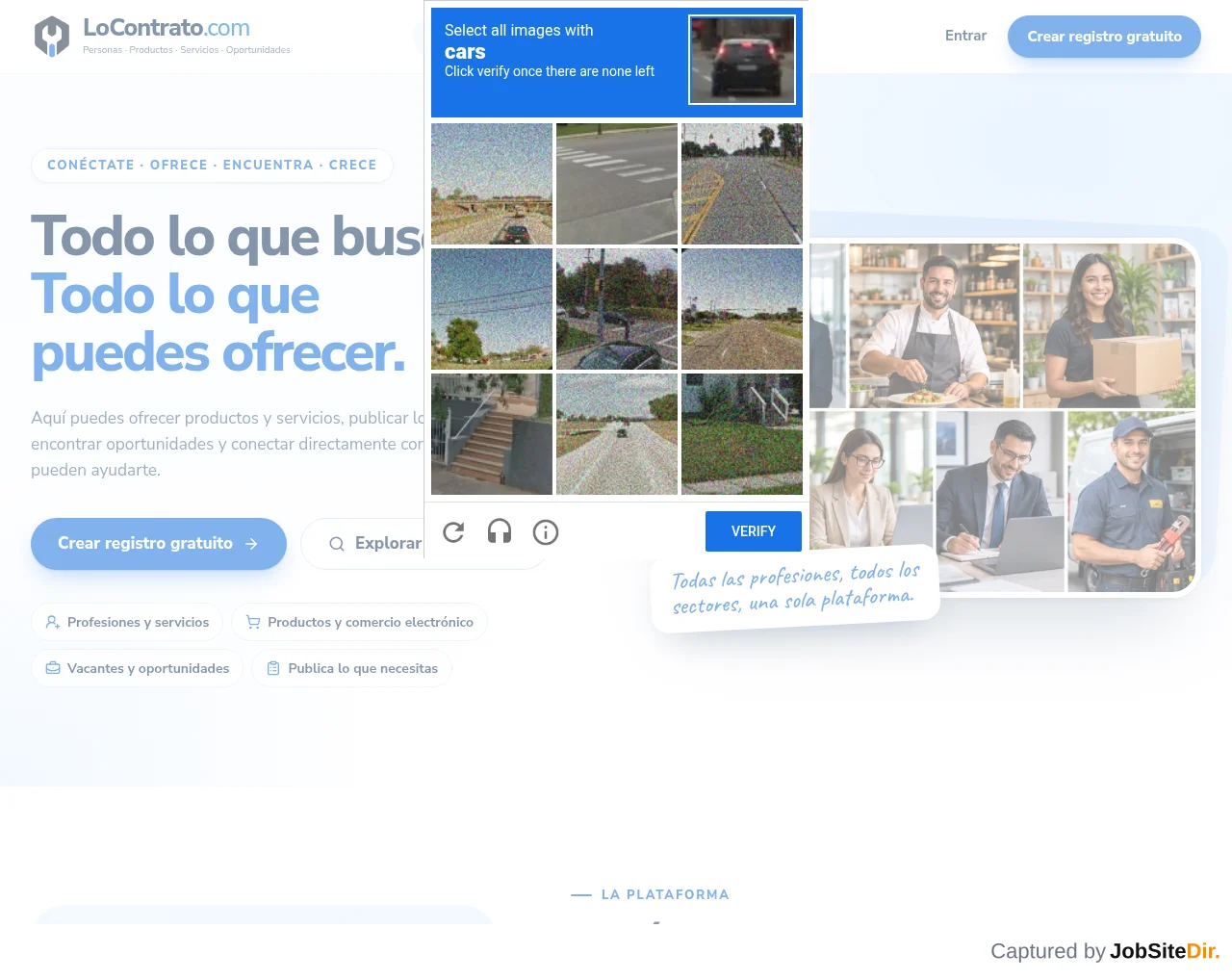Click the mechanic with wrench photo
This screenshot has width=1232, height=980.
pos(1132,502)
